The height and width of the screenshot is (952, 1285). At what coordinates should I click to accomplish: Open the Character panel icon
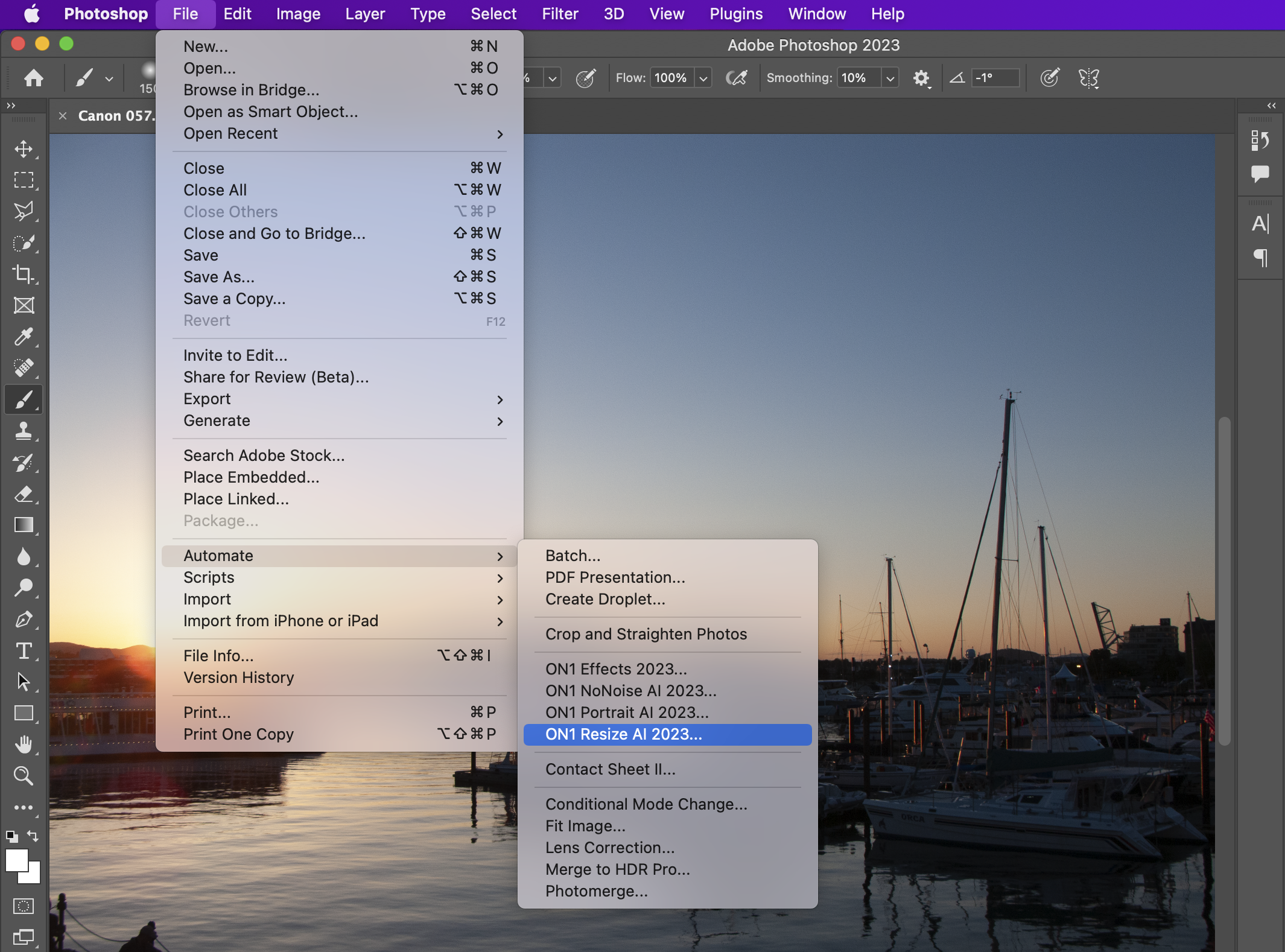(x=1260, y=224)
